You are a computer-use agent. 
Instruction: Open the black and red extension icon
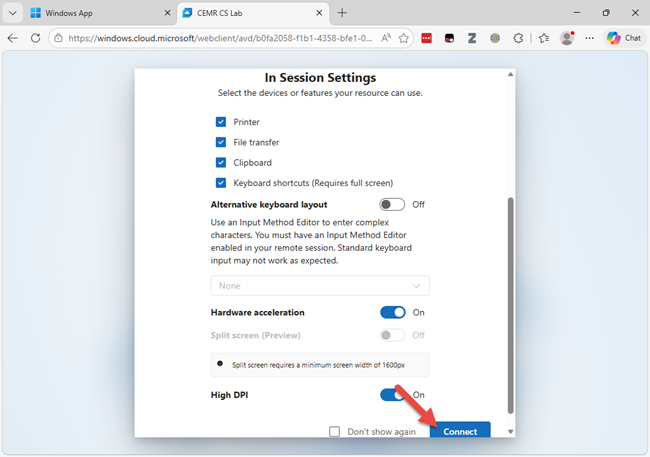tap(449, 38)
